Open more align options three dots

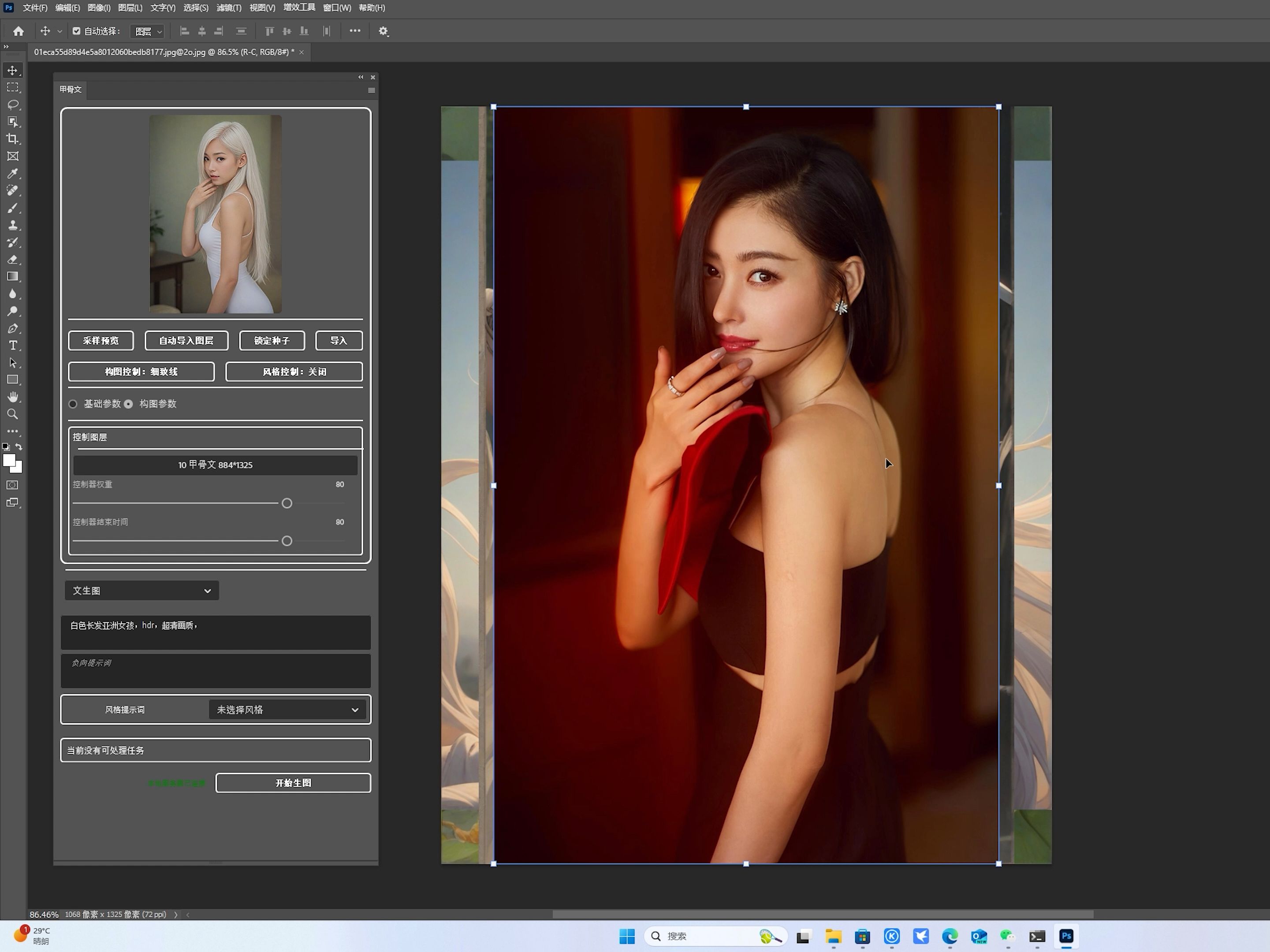(355, 31)
